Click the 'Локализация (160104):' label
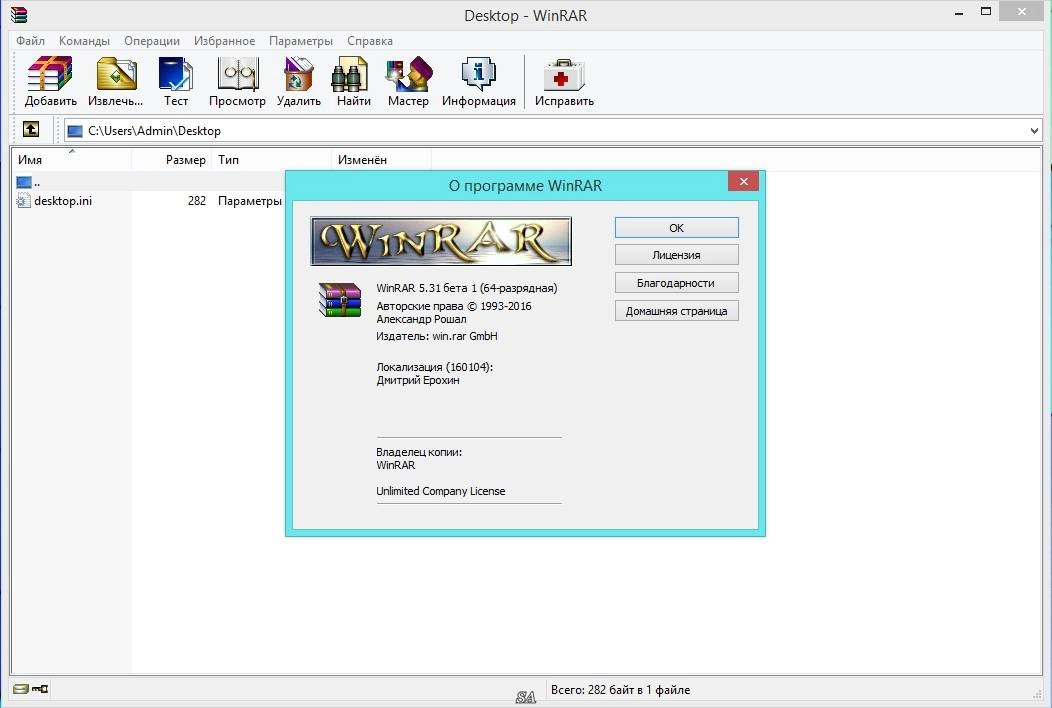1052x708 pixels. tap(435, 367)
